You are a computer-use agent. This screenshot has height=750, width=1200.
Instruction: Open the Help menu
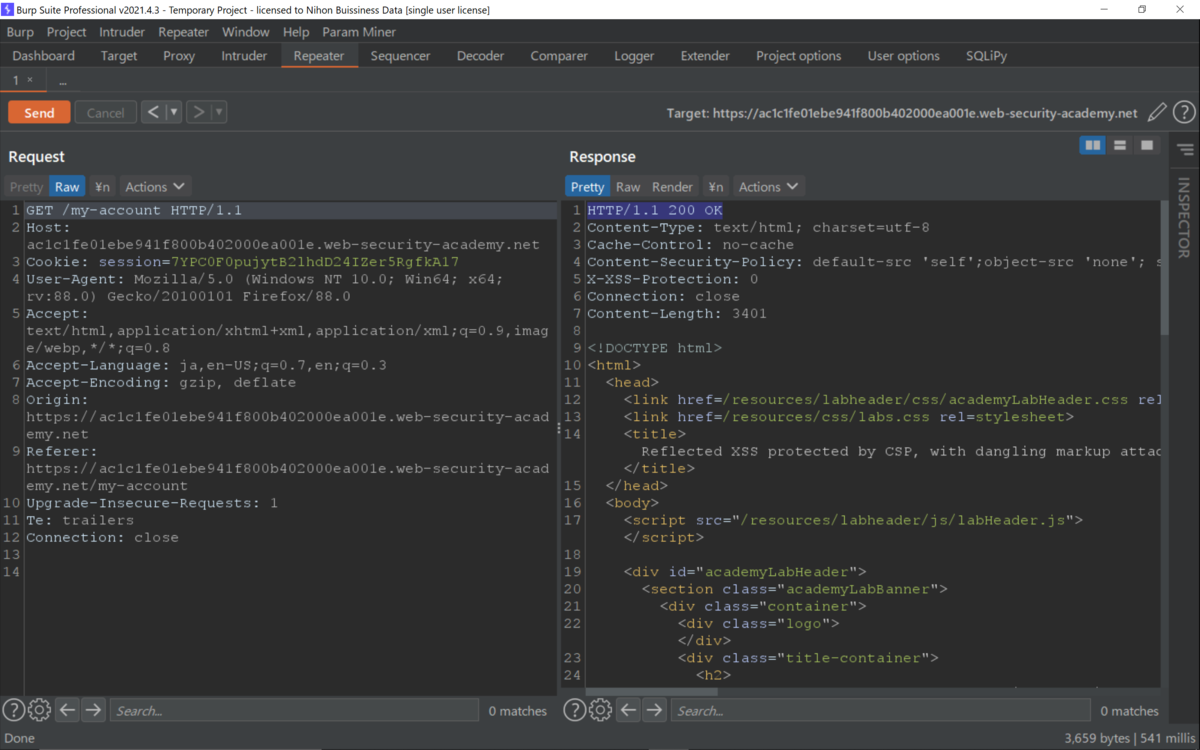pyautogui.click(x=296, y=32)
